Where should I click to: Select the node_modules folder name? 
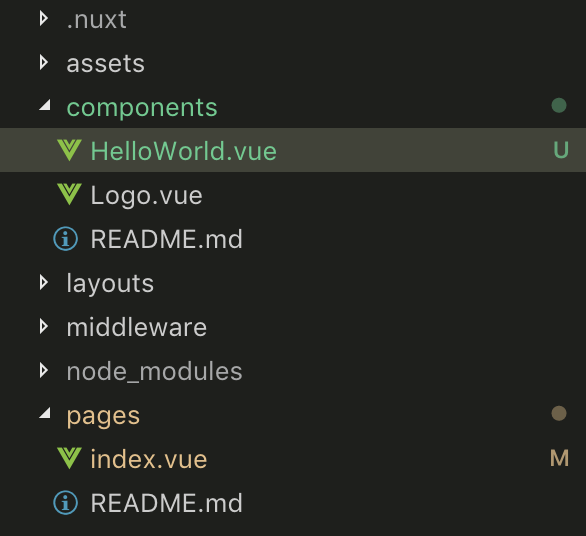(154, 371)
